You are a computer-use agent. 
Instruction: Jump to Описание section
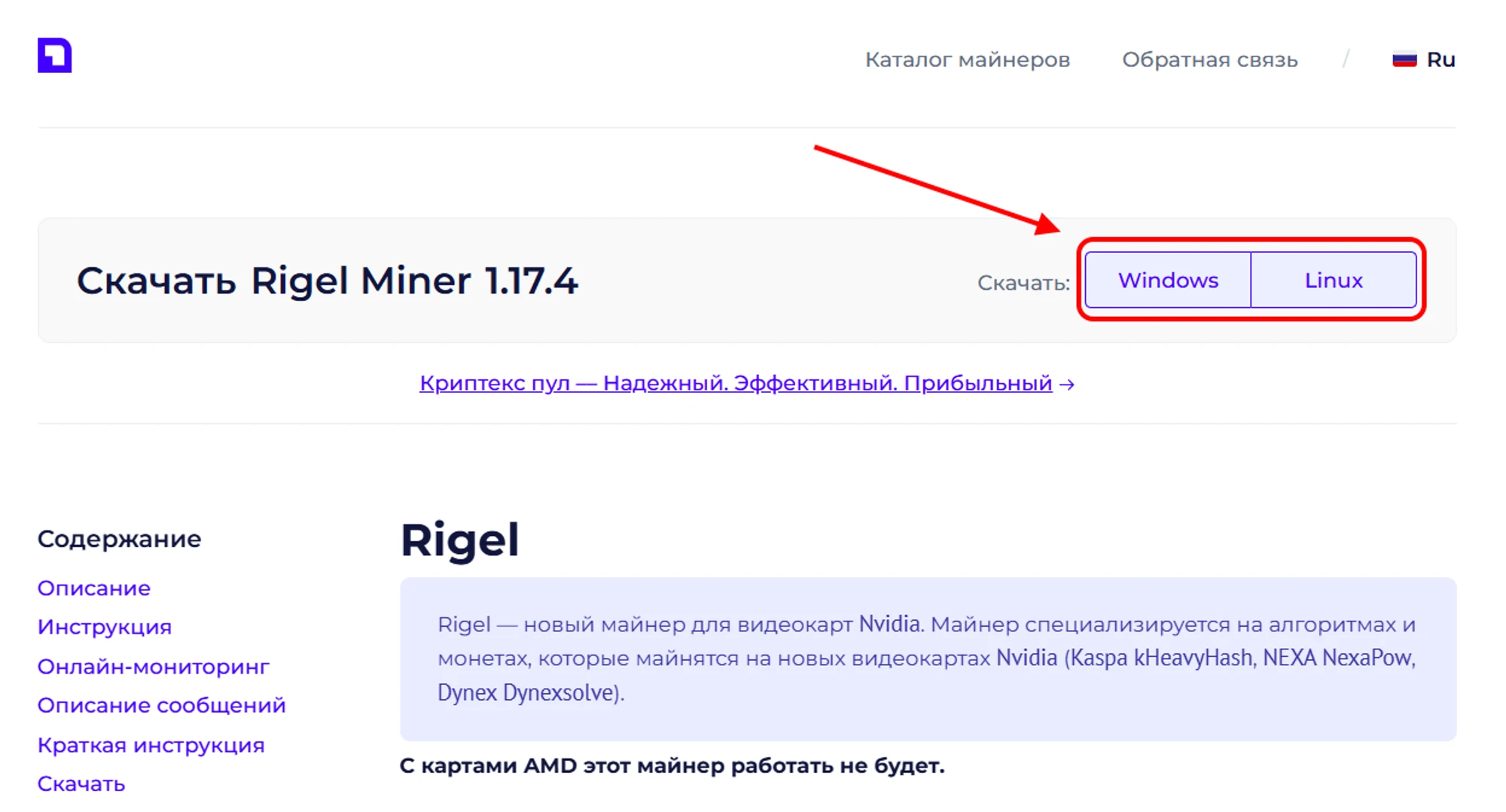(x=94, y=588)
